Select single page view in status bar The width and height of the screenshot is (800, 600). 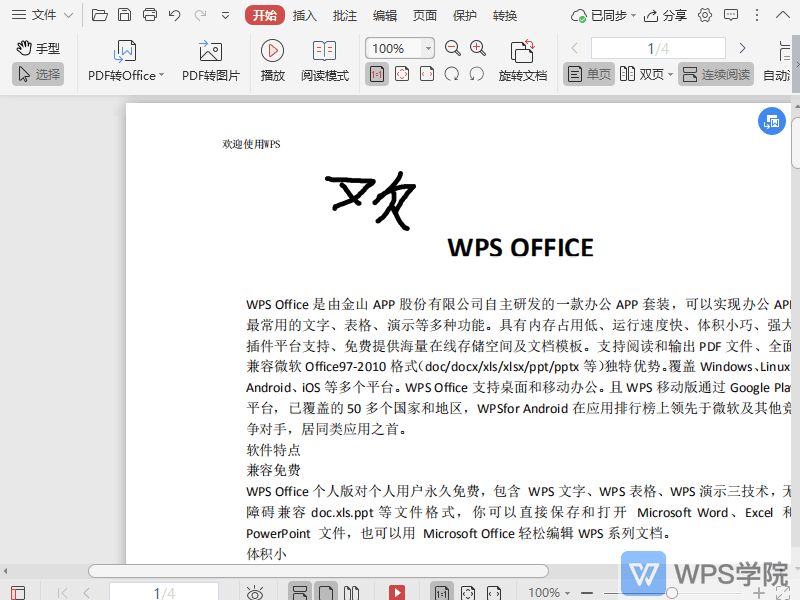click(x=326, y=592)
